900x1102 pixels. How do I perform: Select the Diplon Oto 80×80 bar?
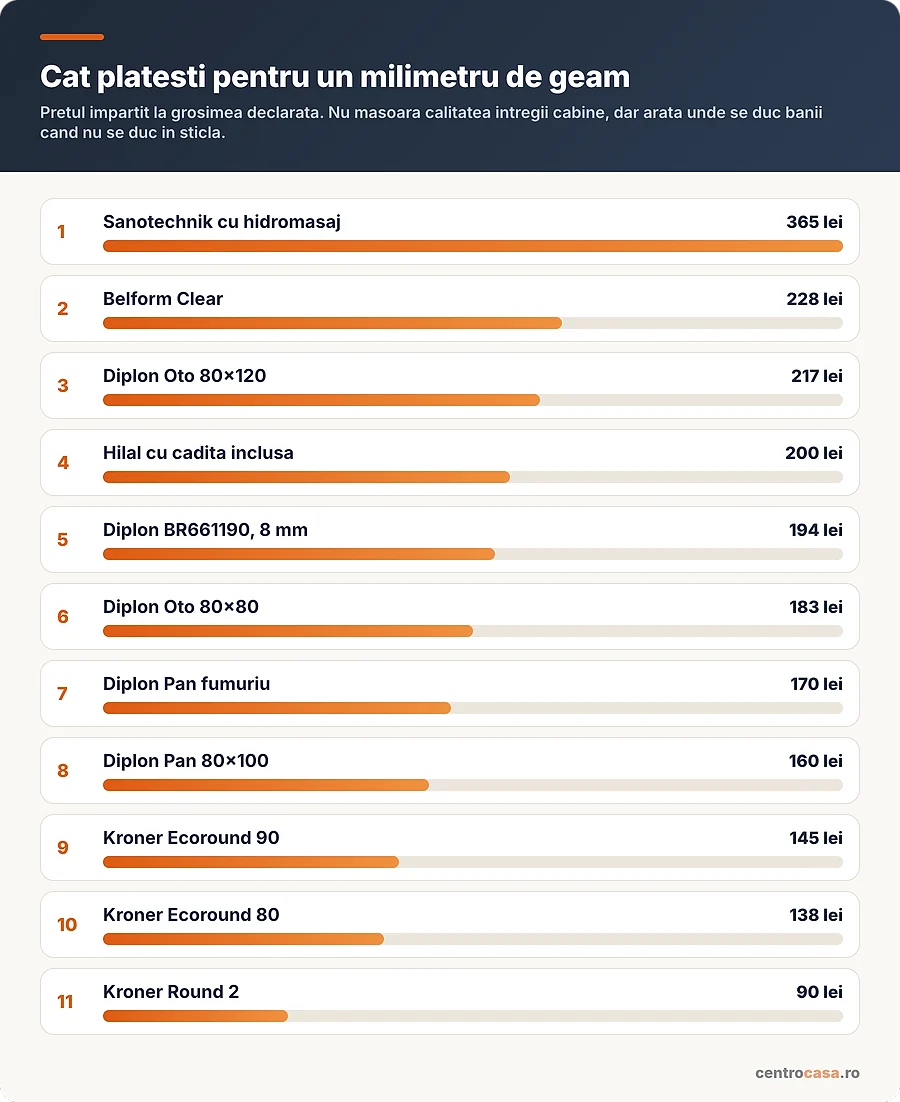point(473,631)
